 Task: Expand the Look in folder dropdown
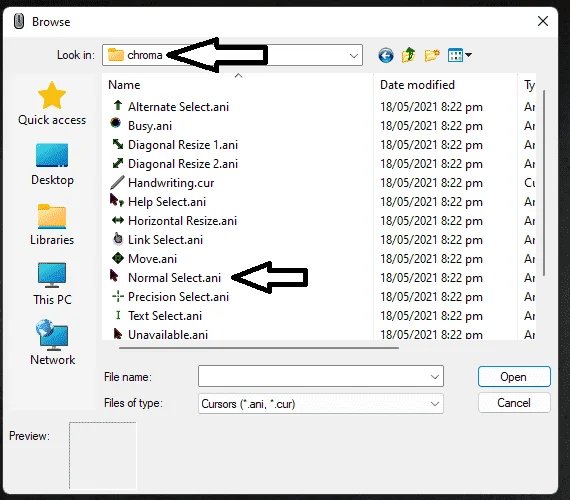(x=353, y=56)
